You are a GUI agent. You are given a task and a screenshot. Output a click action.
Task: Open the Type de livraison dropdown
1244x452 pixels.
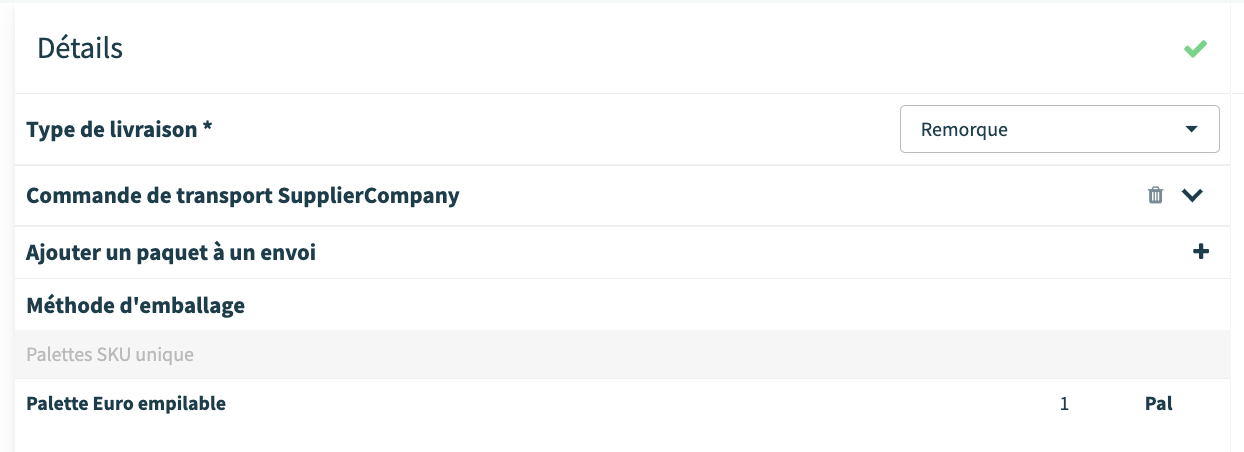coord(1059,129)
